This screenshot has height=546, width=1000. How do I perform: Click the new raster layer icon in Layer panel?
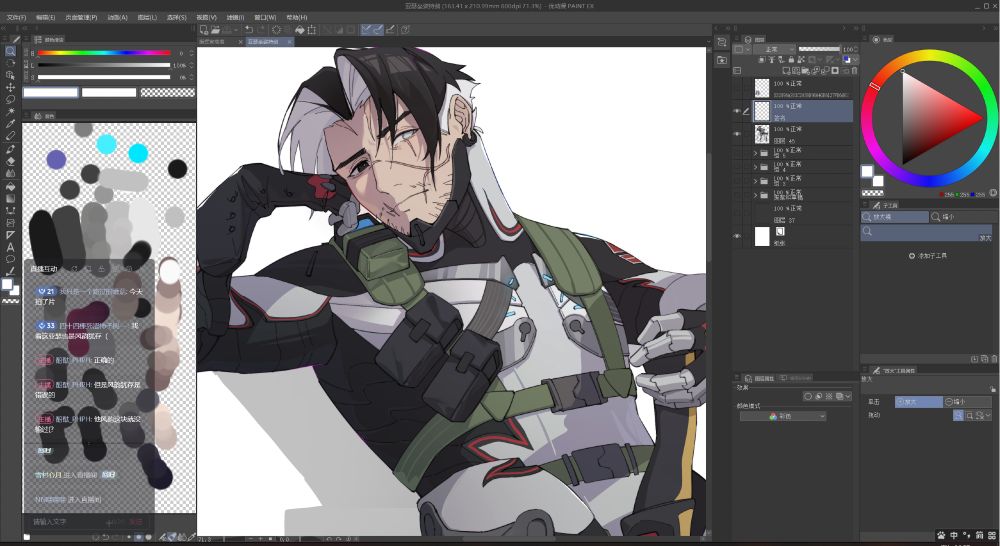point(786,71)
